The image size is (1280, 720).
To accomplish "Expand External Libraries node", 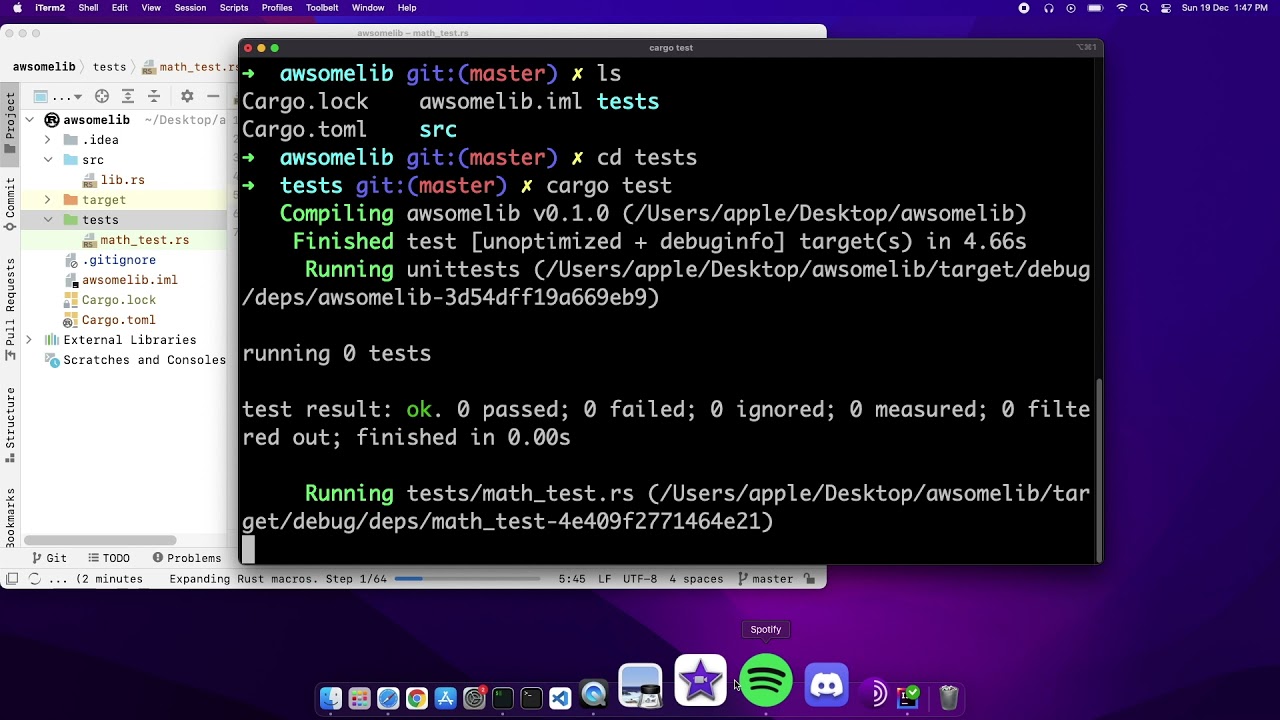I will tap(29, 340).
